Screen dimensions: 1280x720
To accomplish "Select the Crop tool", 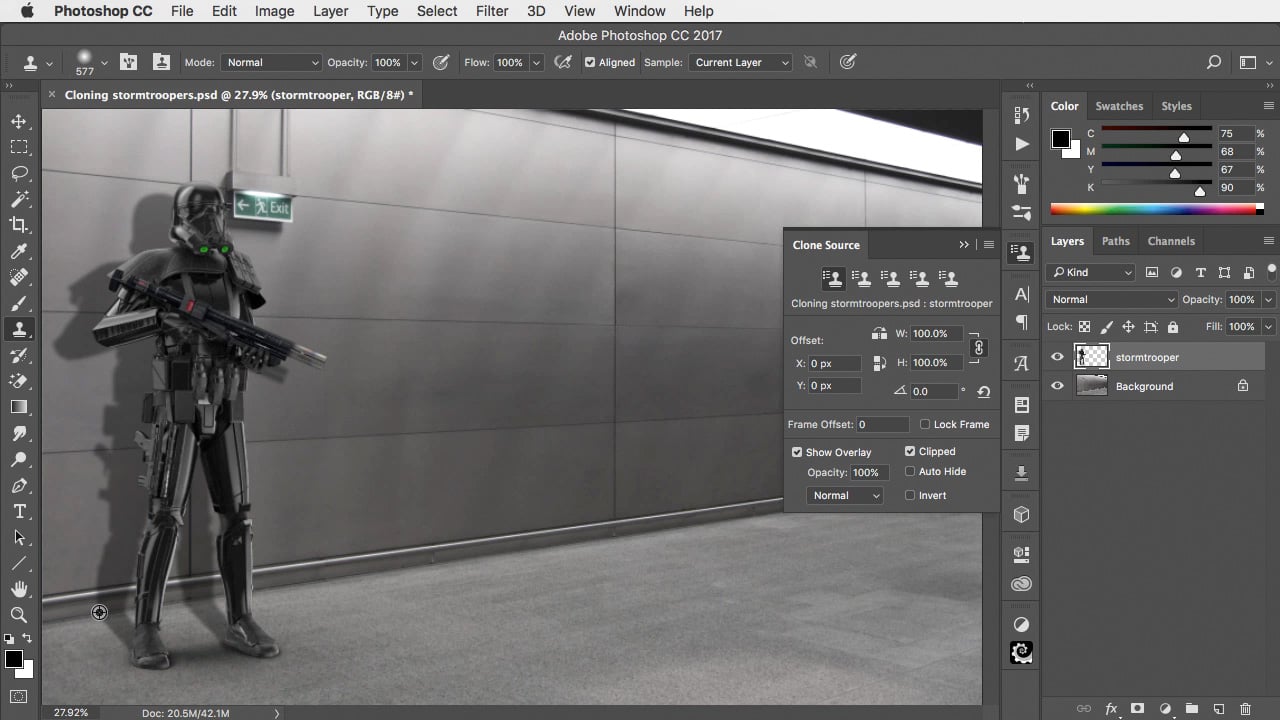I will [x=19, y=225].
